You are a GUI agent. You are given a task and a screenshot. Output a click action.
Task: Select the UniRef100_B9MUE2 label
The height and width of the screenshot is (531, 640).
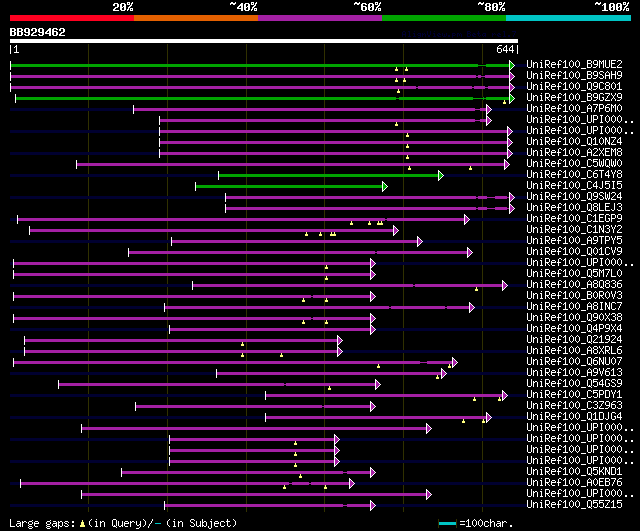click(574, 64)
